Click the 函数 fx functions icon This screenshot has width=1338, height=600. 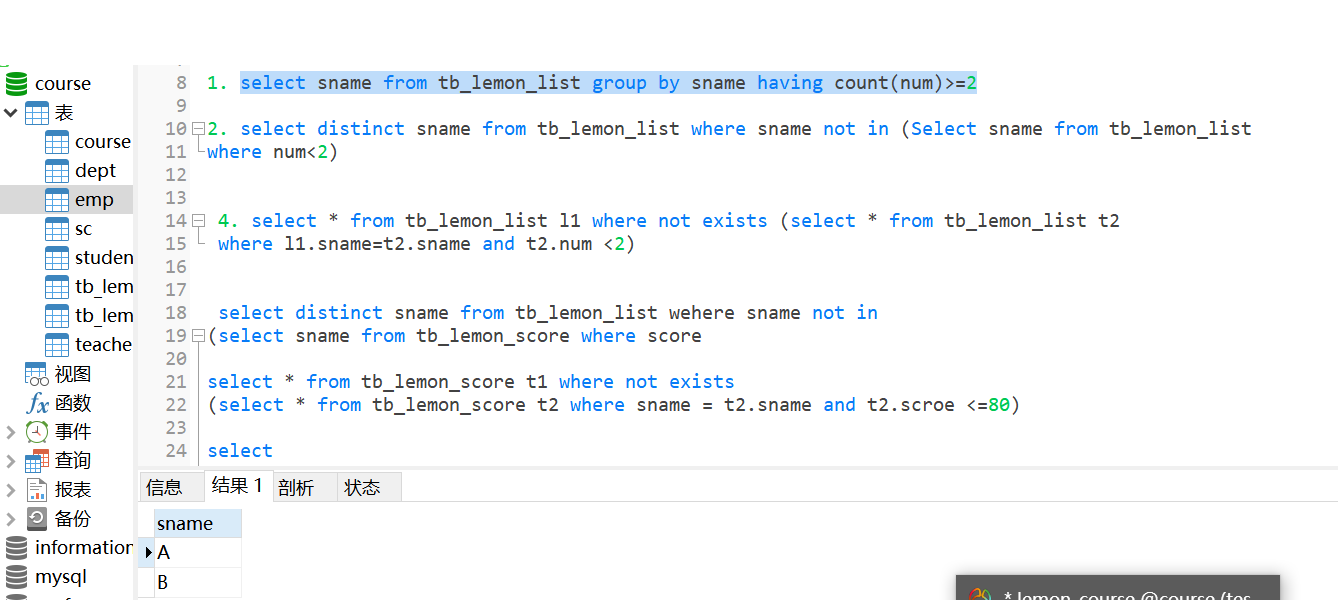point(37,403)
